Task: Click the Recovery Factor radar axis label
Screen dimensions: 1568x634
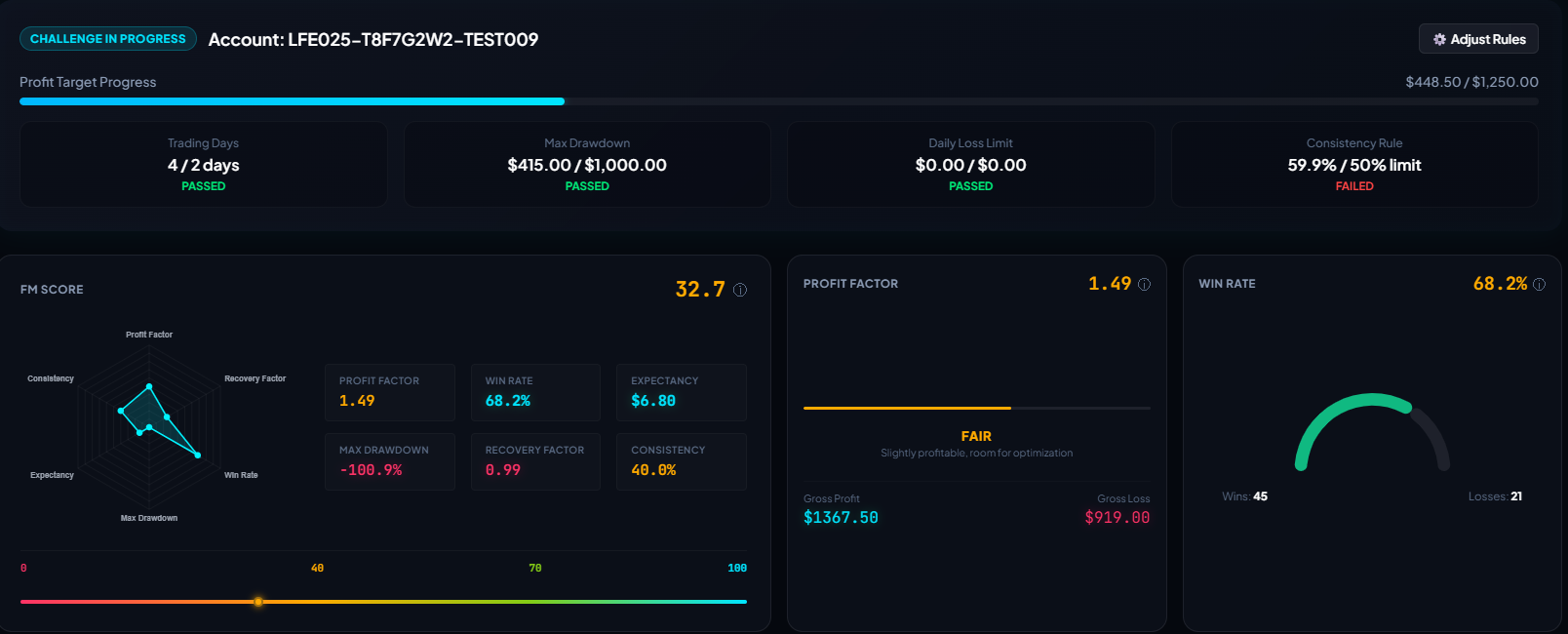Action: tap(255, 378)
